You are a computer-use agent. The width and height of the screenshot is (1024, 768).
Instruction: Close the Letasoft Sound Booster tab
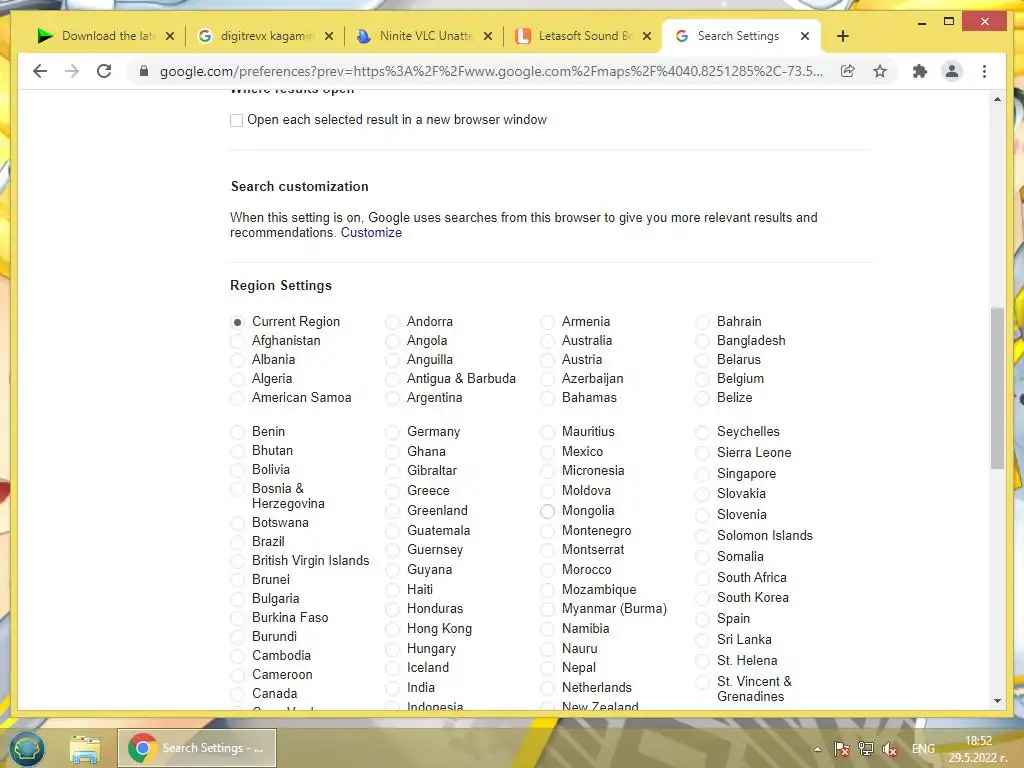[x=647, y=36]
